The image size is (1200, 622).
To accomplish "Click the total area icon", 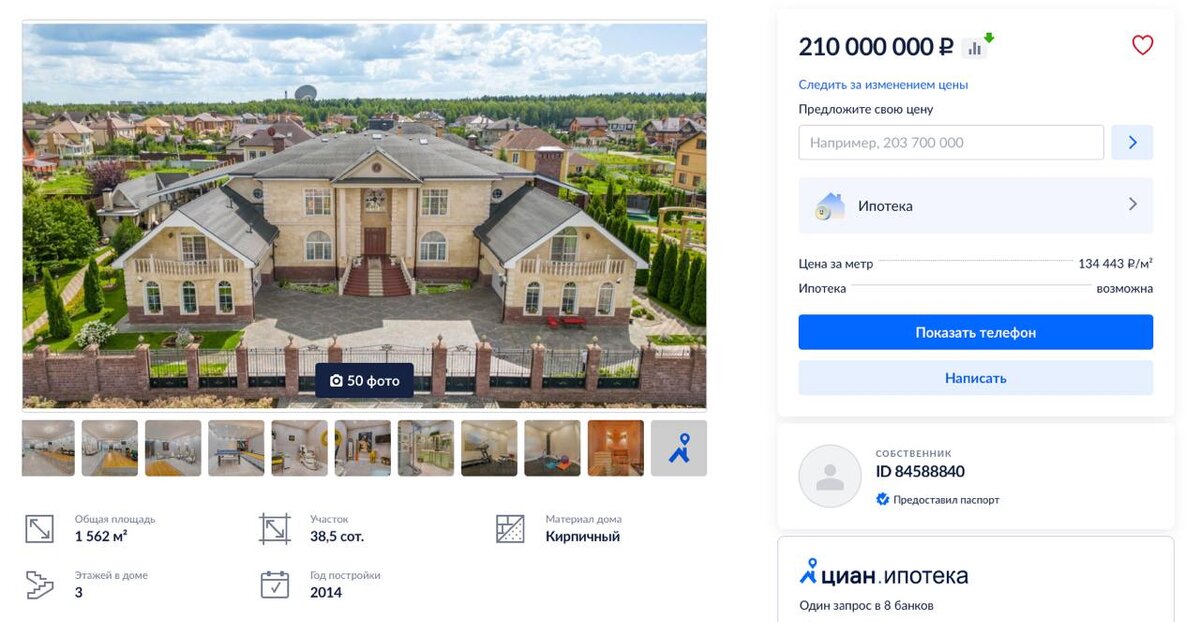I will coord(39,529).
